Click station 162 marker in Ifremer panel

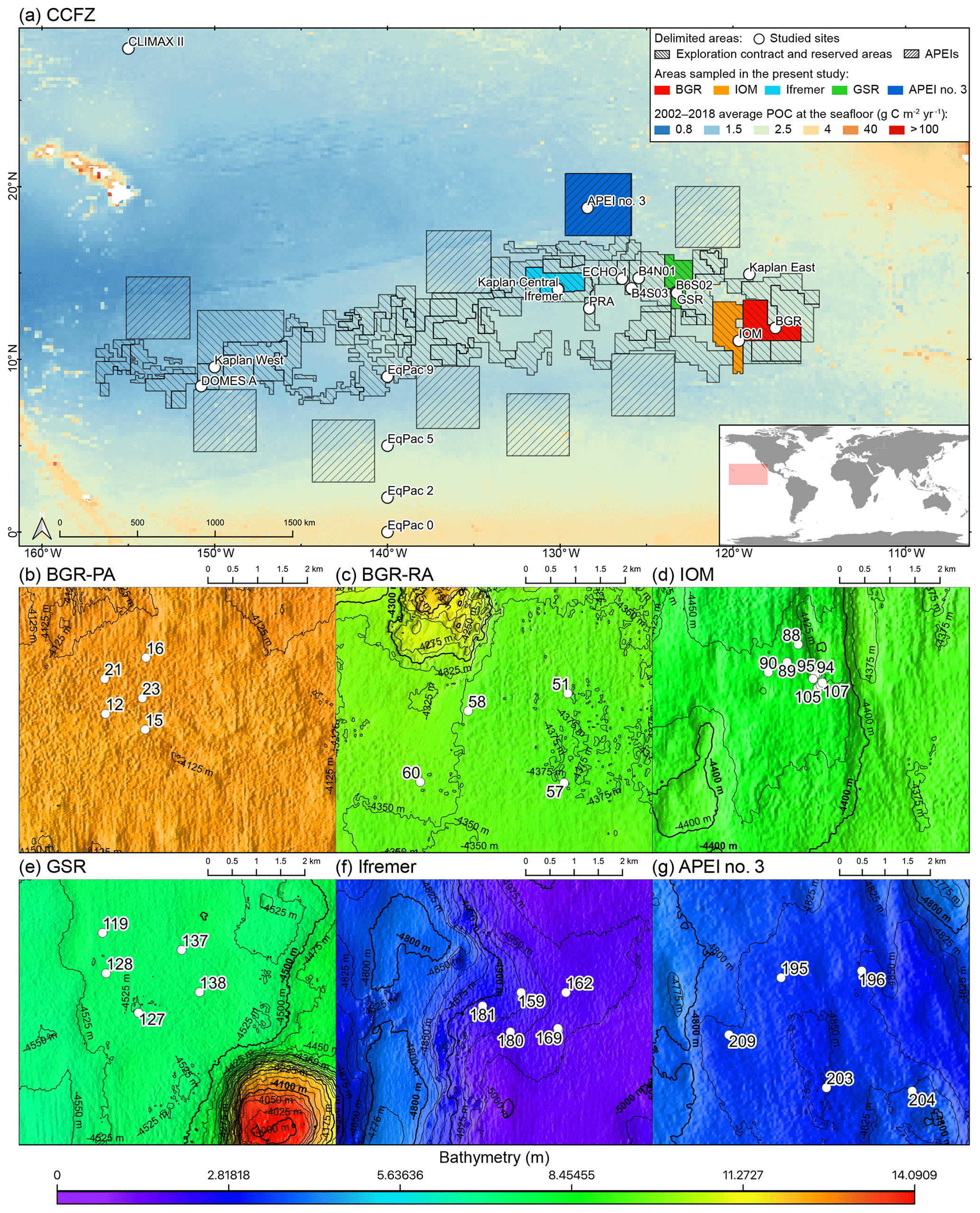point(566,992)
